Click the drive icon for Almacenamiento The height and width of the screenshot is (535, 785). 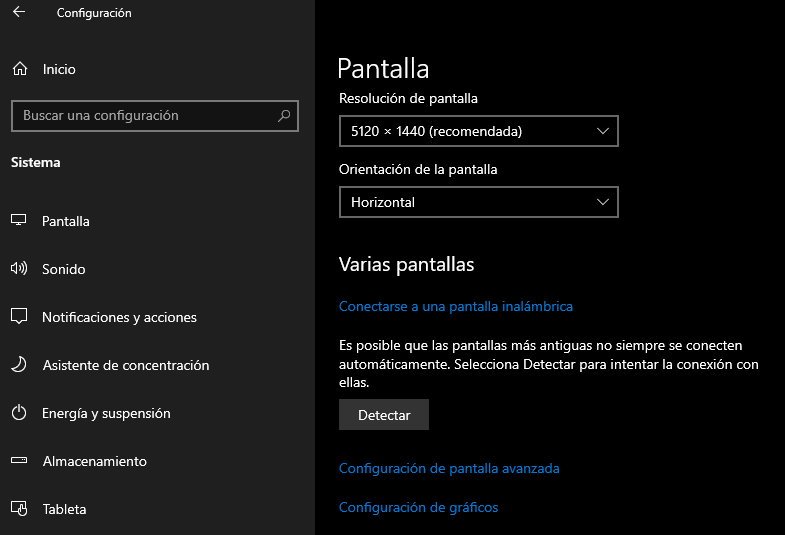pos(19,461)
